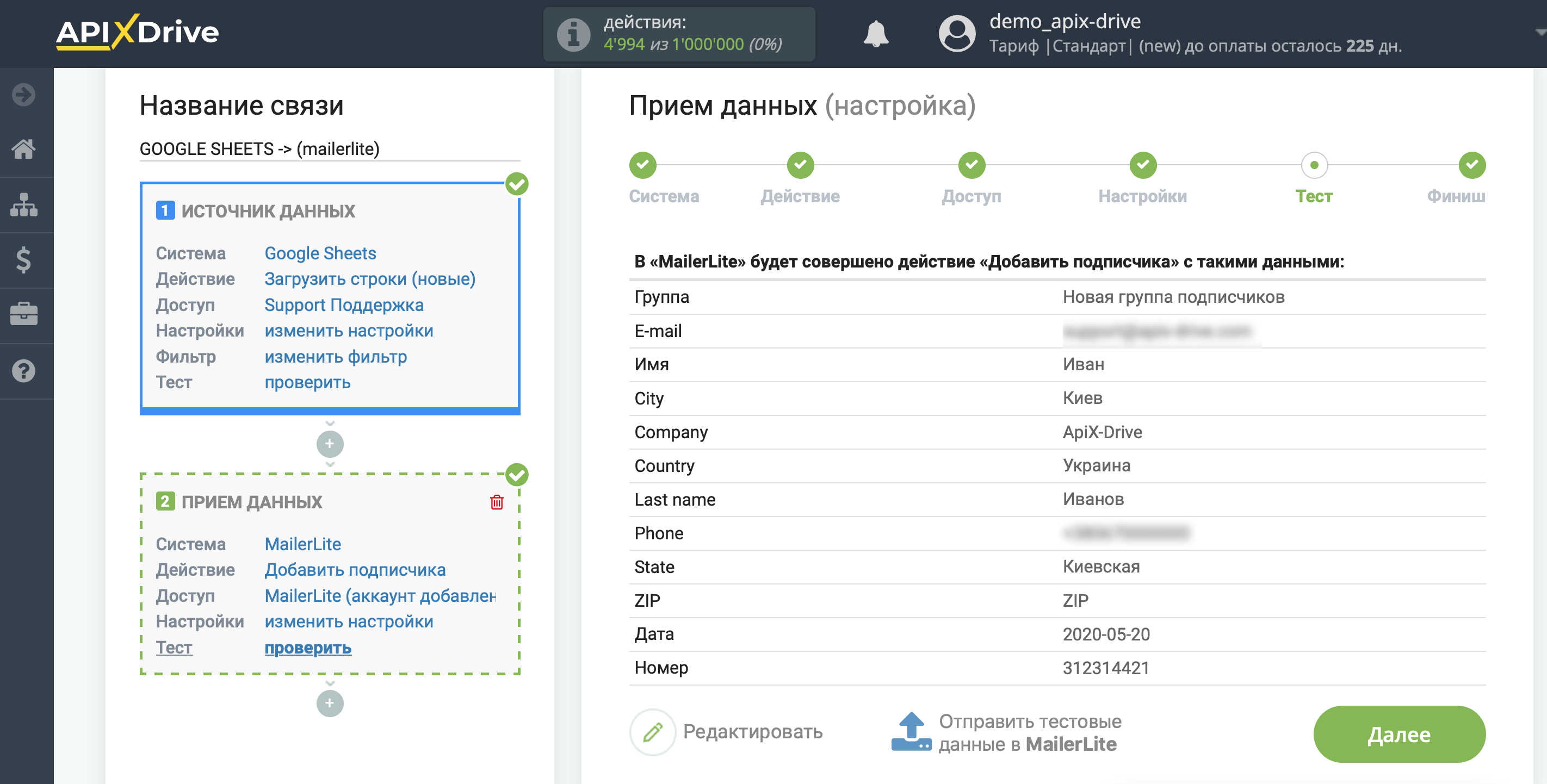The image size is (1547, 784).
Task: Open Support Поддержка access link
Action: [x=344, y=304]
